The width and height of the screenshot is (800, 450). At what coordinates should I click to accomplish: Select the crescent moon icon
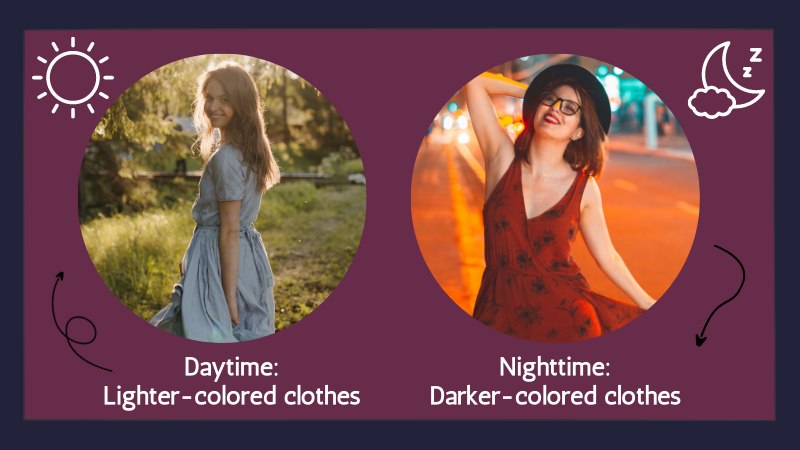coord(731,75)
